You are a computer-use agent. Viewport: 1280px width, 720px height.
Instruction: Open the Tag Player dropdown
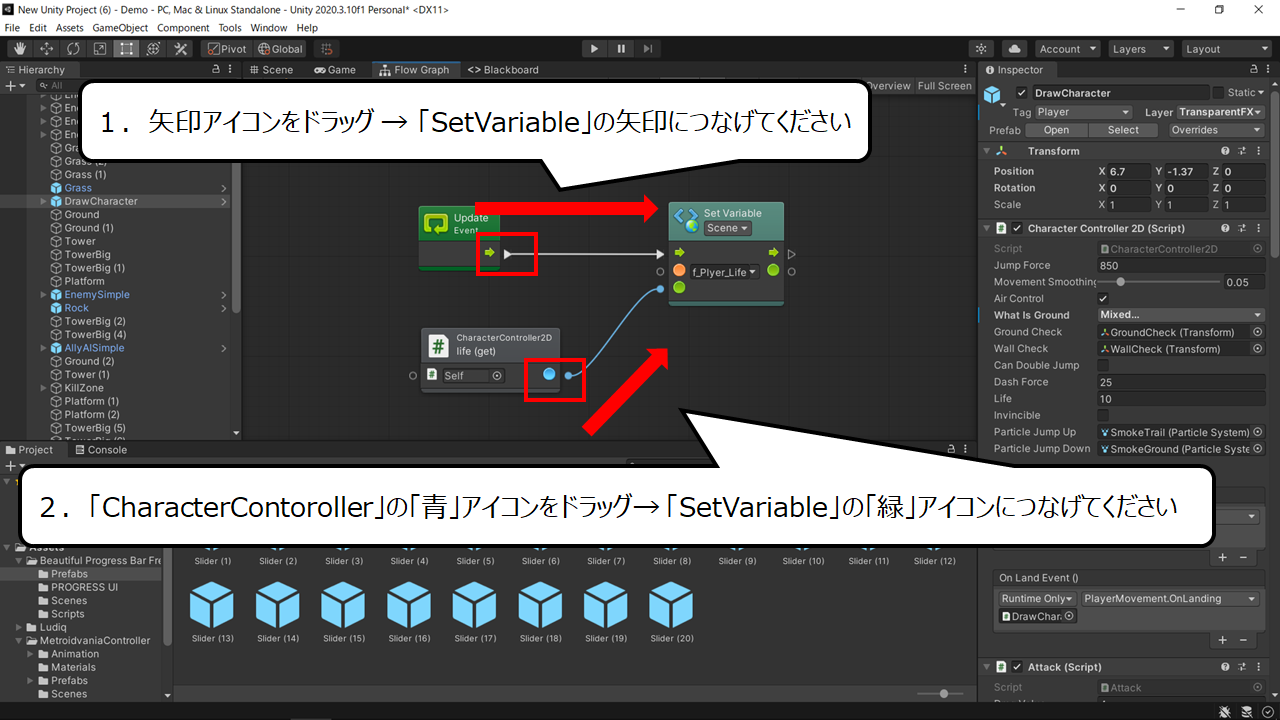pos(1083,112)
